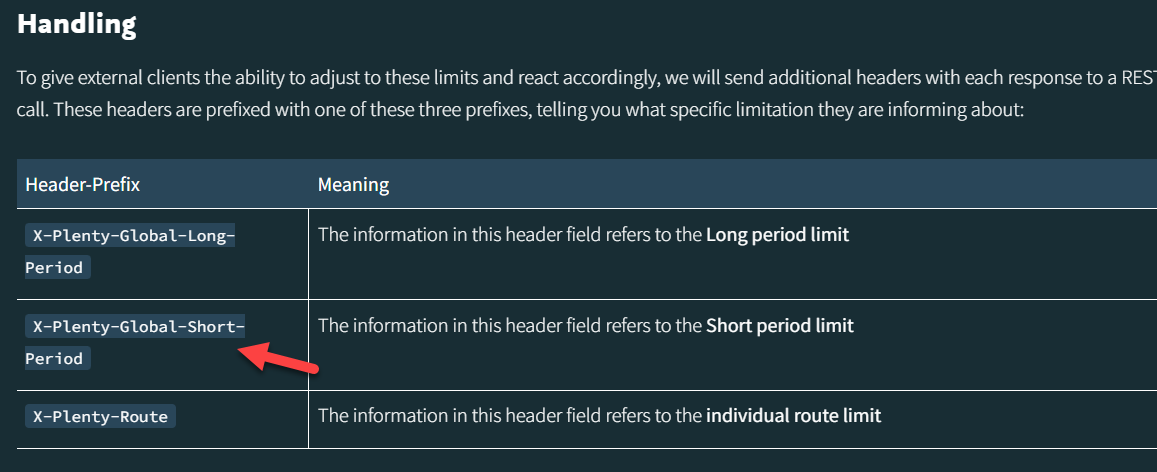Click the X-Plenty-Global-Short- code text

pyautogui.click(x=135, y=326)
